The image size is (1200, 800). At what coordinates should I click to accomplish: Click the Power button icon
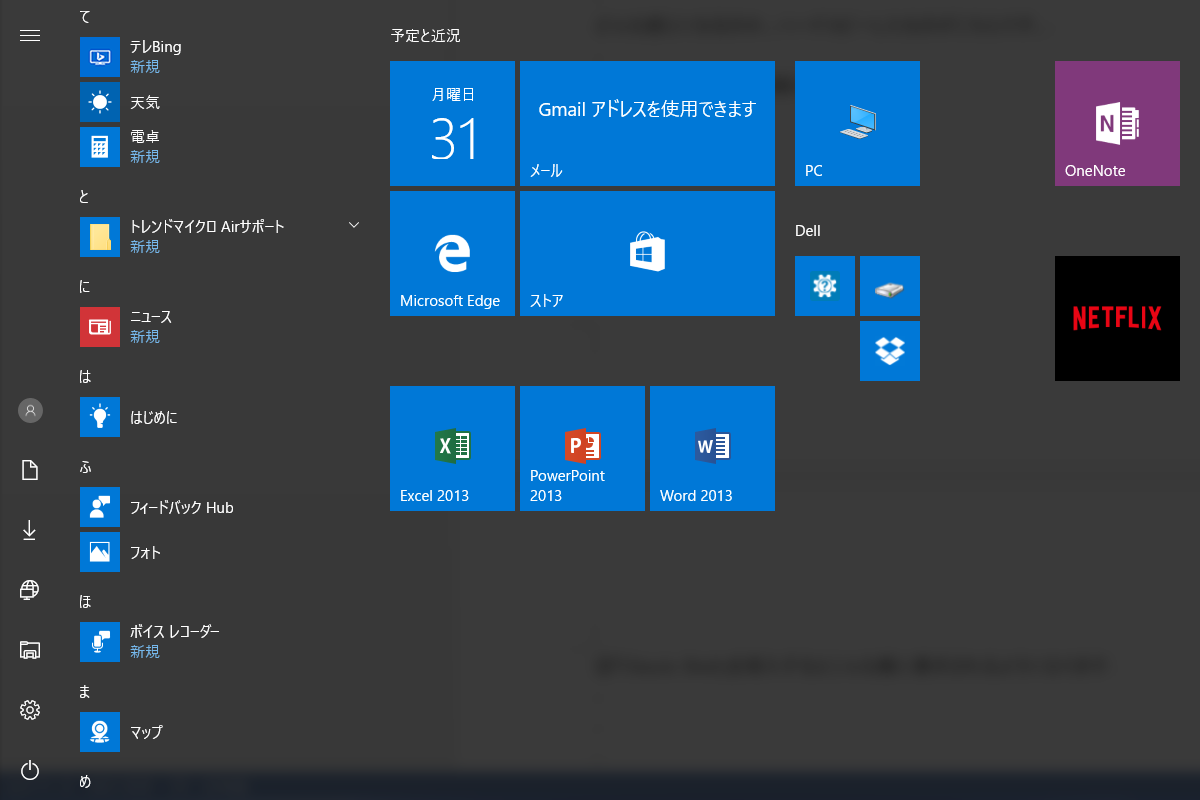30,770
